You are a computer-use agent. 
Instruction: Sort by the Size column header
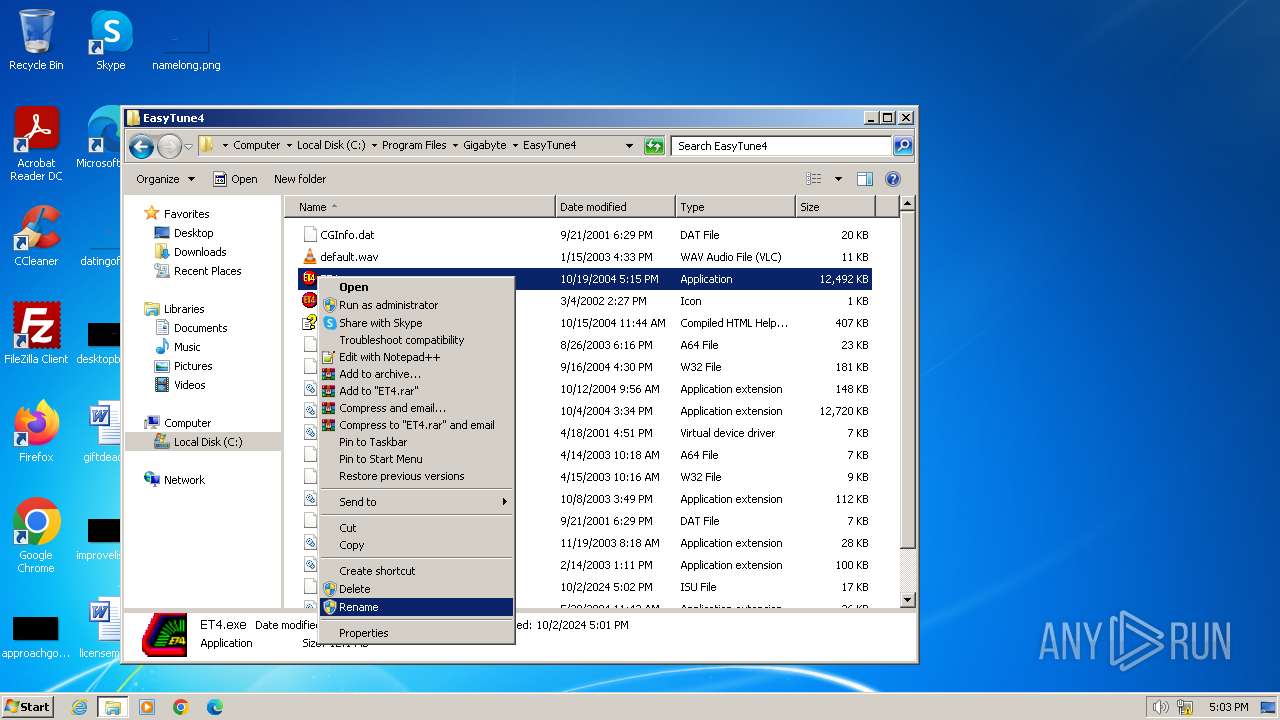tap(835, 207)
